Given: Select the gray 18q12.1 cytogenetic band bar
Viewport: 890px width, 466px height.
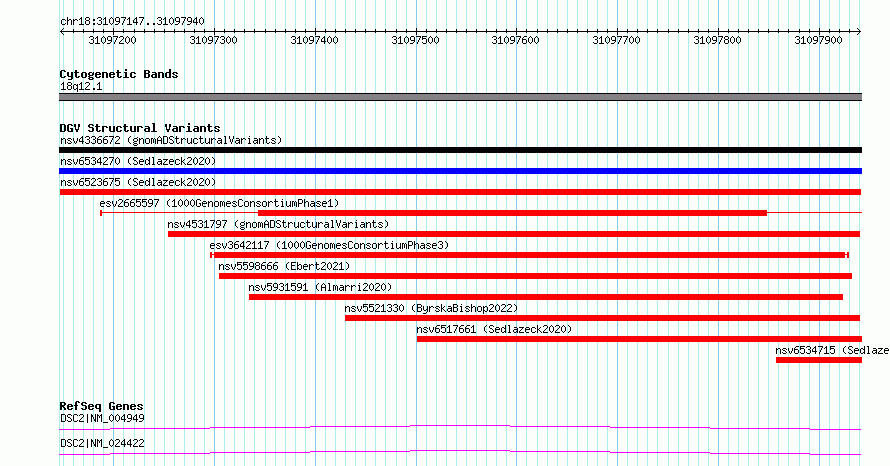Looking at the screenshot, I should coord(460,97).
